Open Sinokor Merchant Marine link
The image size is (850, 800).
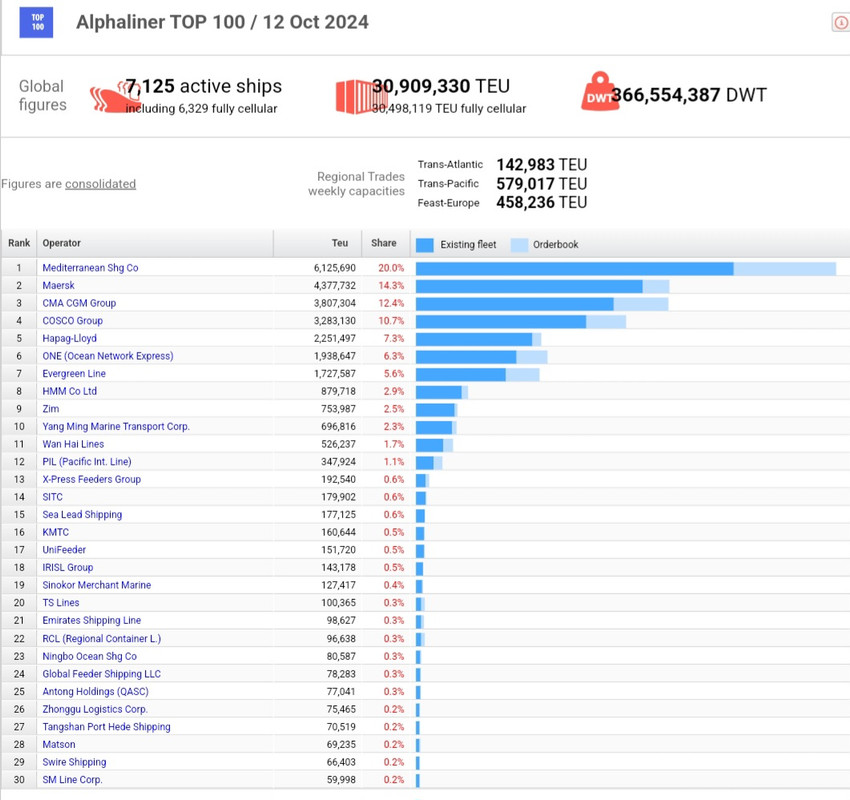pos(96,585)
